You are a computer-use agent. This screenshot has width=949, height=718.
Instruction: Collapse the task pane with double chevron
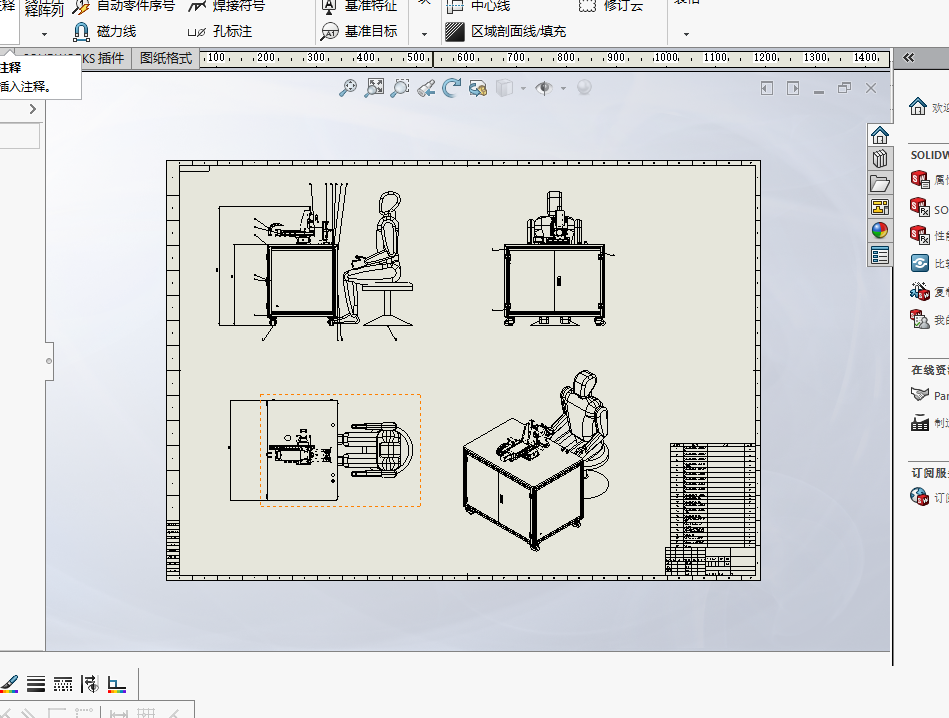coord(908,58)
